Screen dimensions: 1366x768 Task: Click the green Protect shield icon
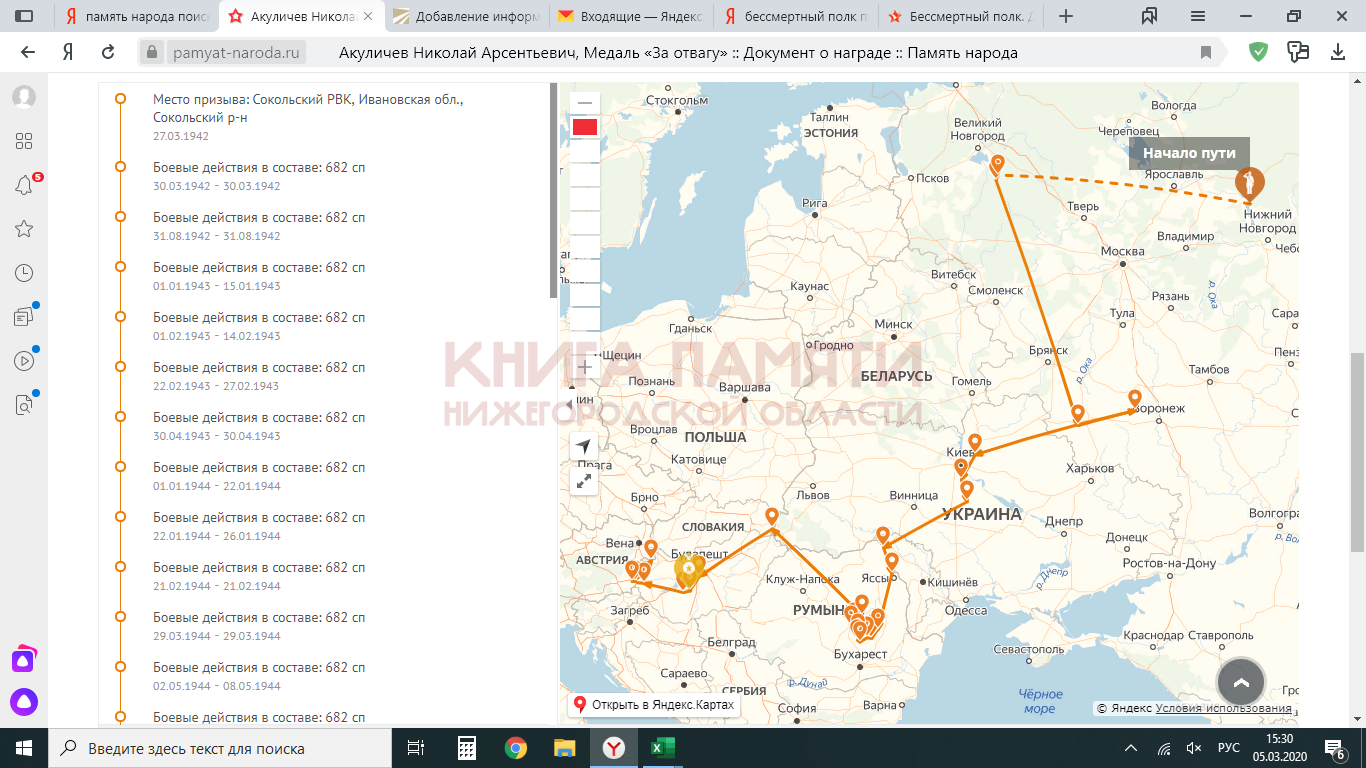tap(1258, 52)
